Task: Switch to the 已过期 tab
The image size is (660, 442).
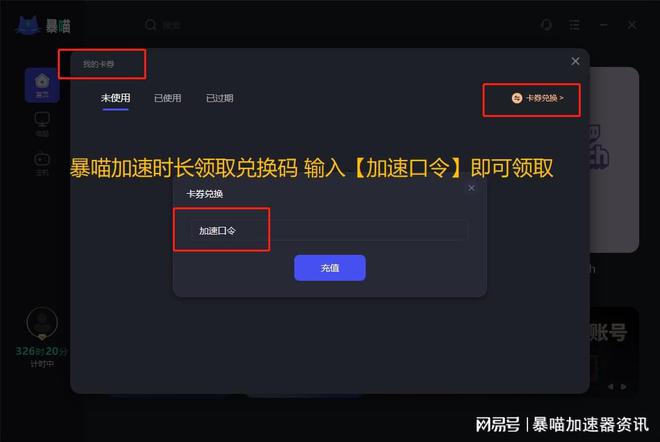Action: pyautogui.click(x=219, y=98)
